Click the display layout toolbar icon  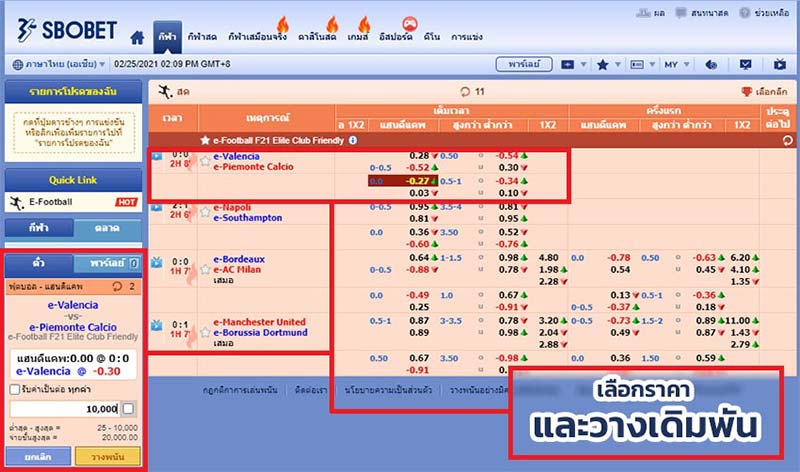[x=568, y=64]
